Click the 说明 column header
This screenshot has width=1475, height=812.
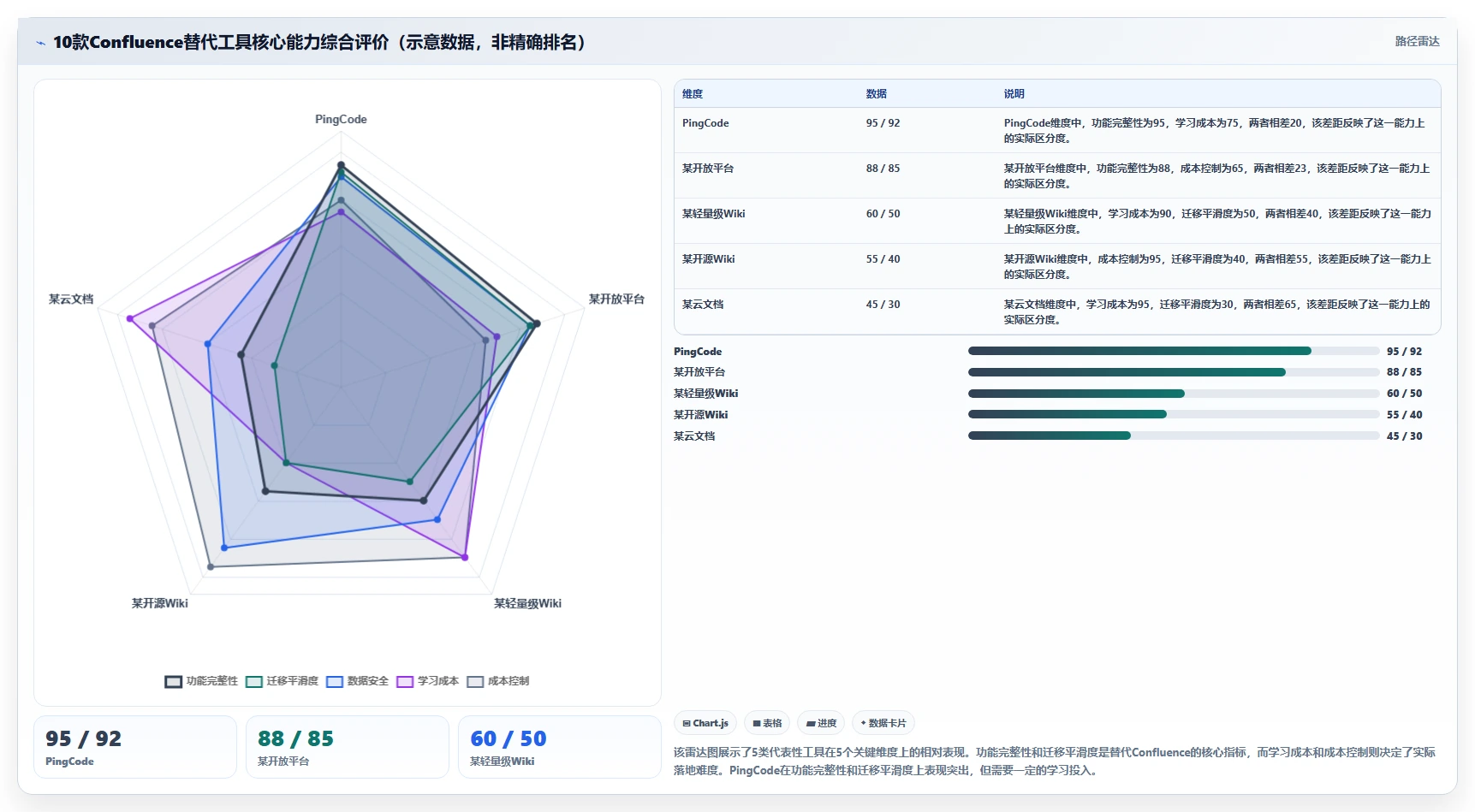(1014, 94)
